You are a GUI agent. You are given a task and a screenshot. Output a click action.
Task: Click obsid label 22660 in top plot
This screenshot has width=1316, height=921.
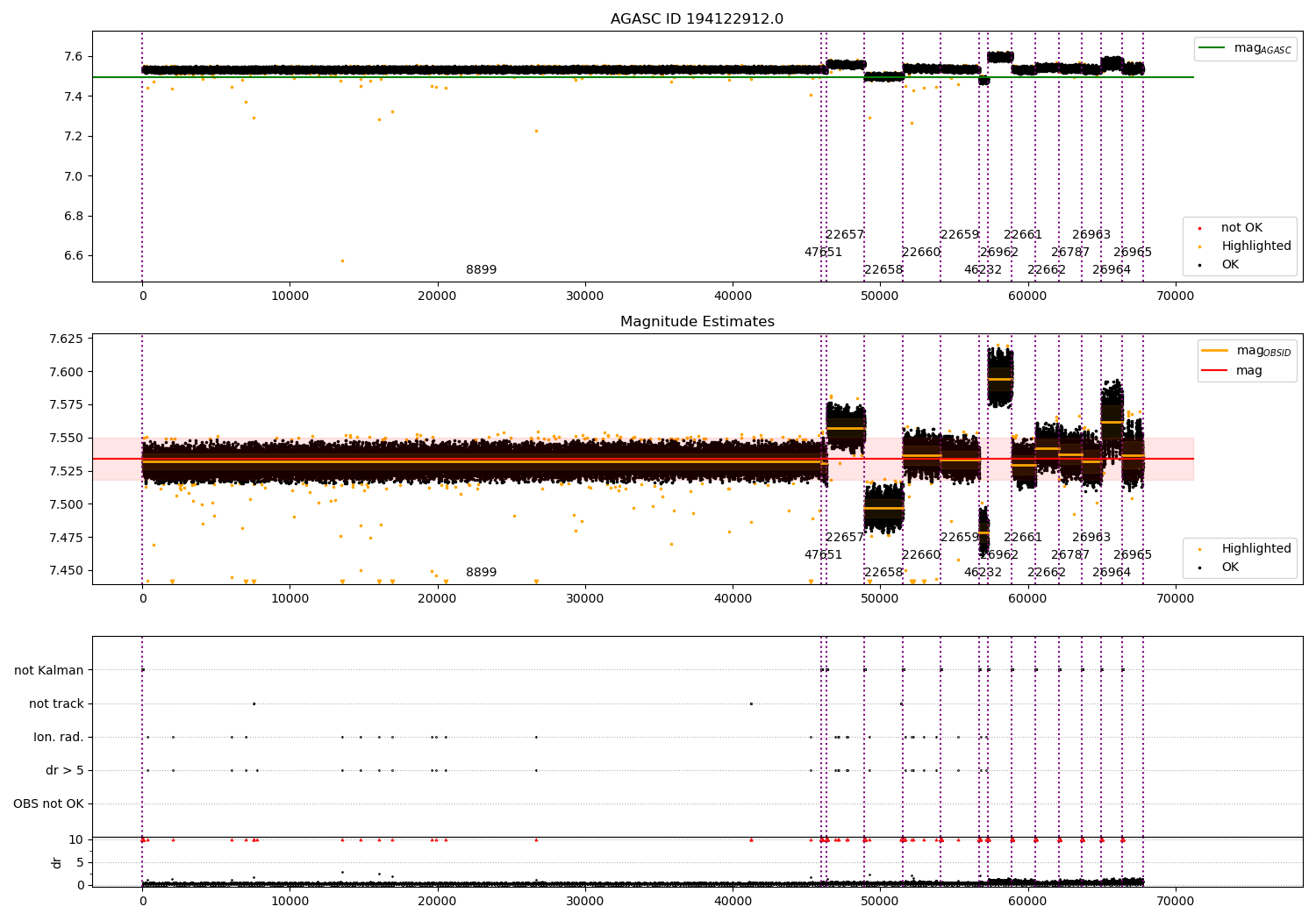coord(921,253)
